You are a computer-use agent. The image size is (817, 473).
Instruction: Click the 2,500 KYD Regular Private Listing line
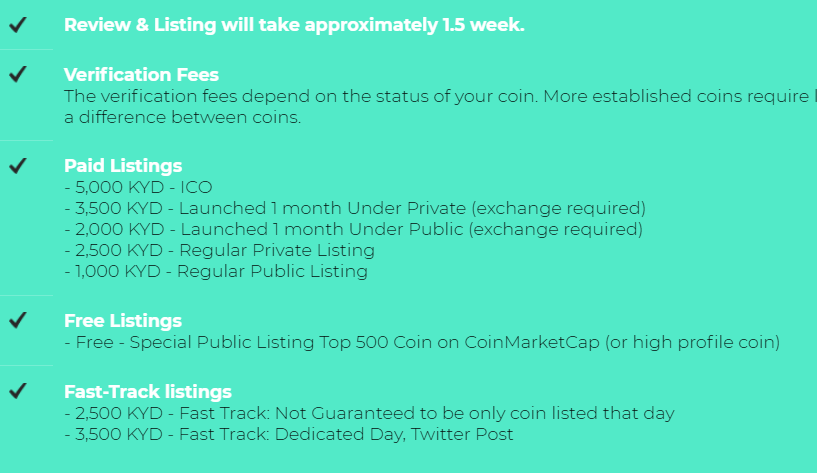point(219,251)
